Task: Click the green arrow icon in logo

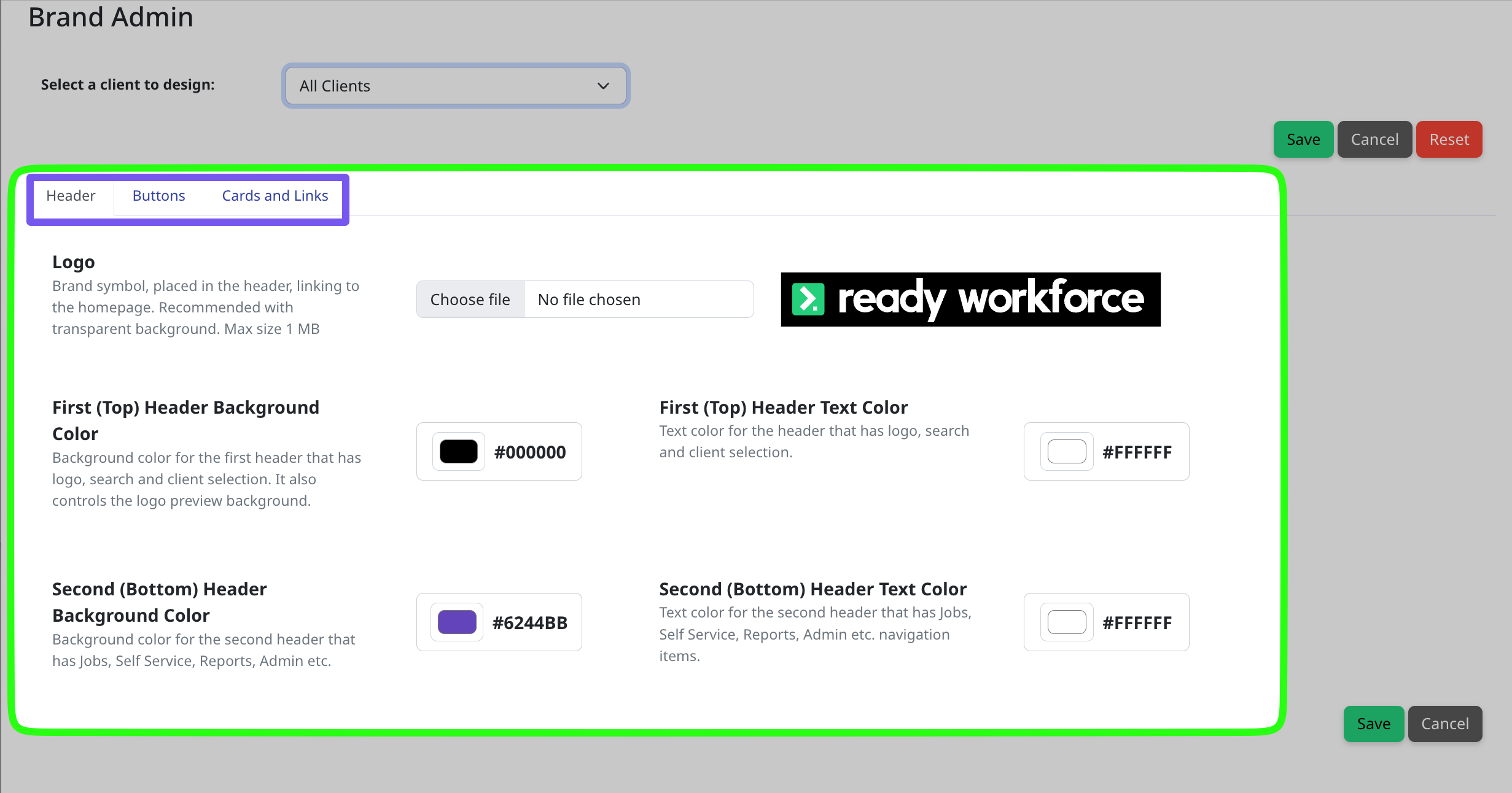Action: [808, 299]
